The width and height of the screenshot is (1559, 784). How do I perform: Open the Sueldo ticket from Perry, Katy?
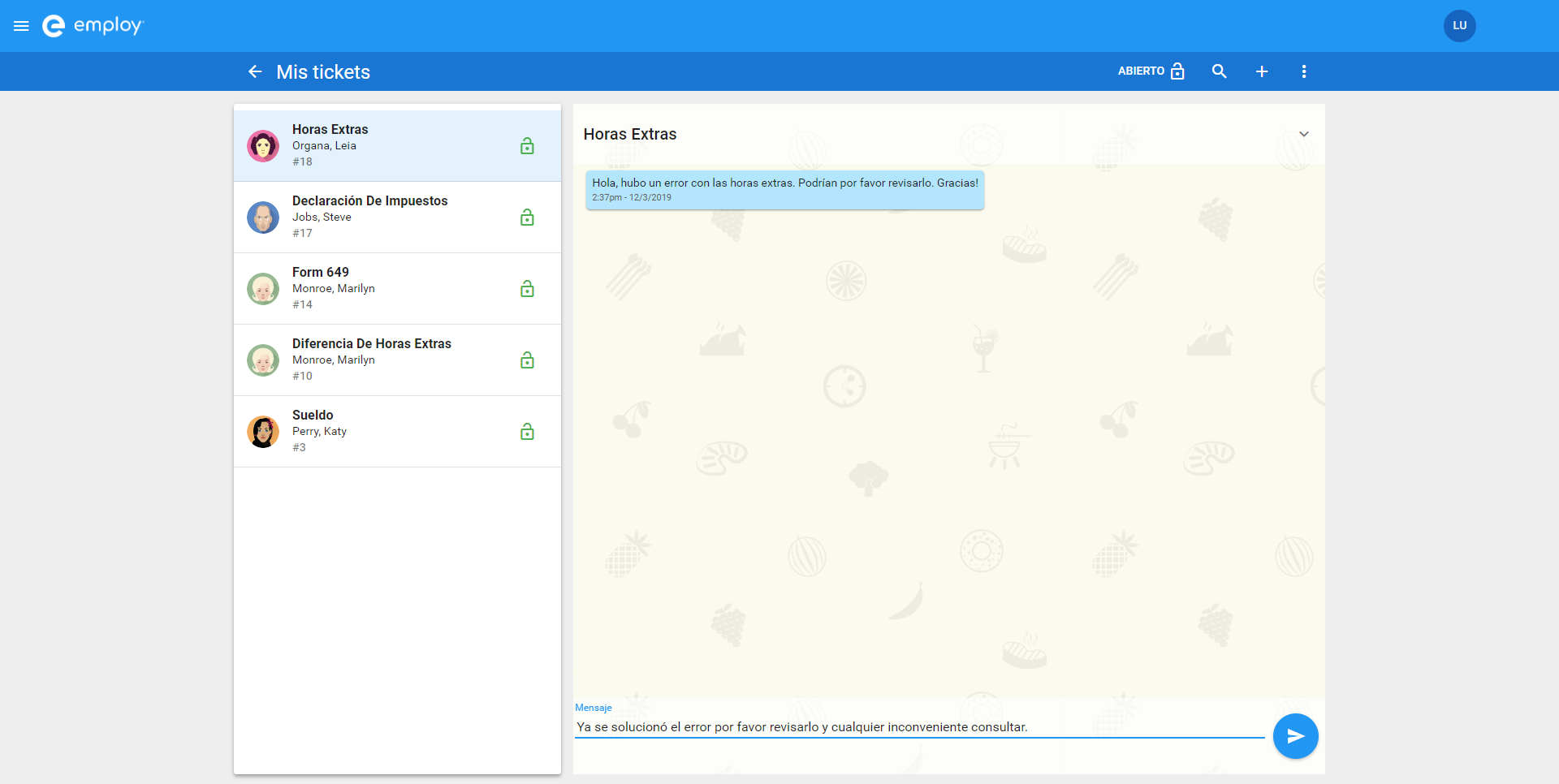(397, 432)
